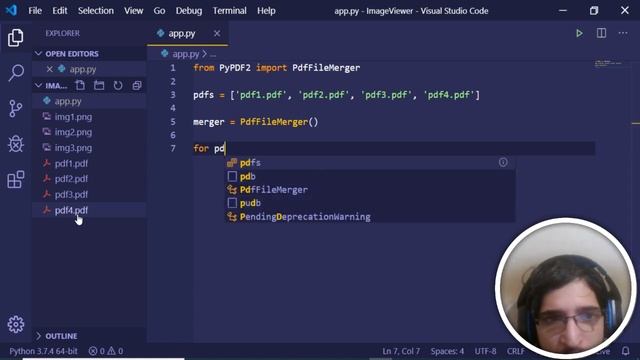Split the editor to the right

coord(601,33)
